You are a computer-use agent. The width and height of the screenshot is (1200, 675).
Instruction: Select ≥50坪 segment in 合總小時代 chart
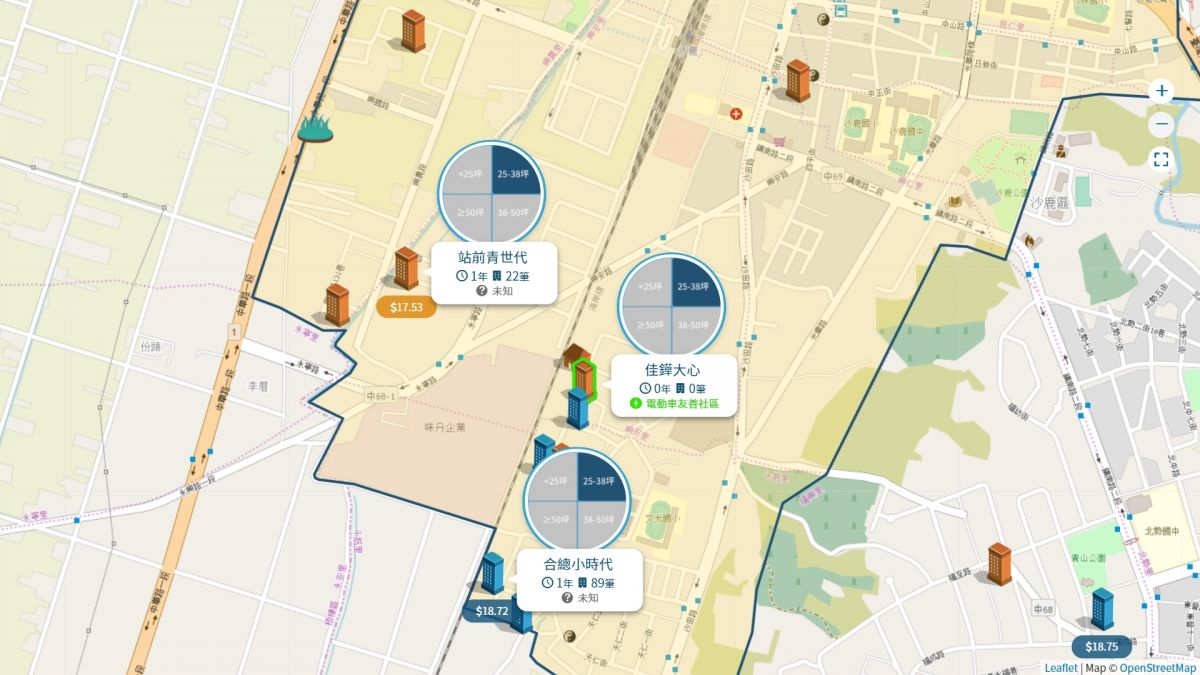click(553, 523)
